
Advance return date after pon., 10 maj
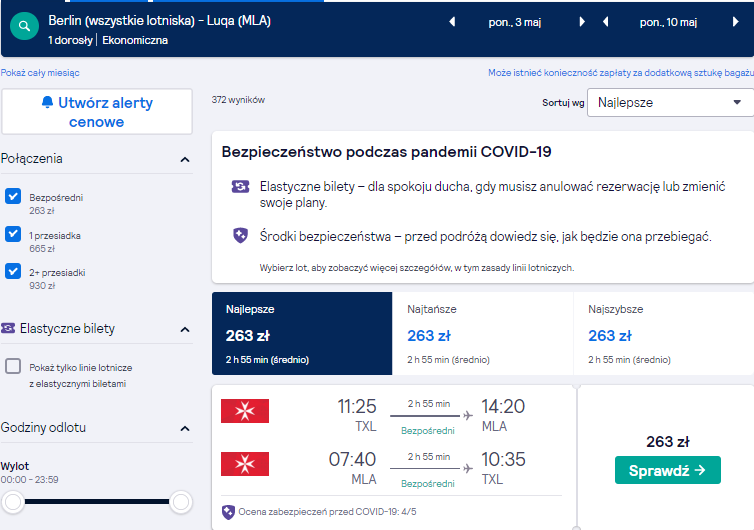[735, 22]
